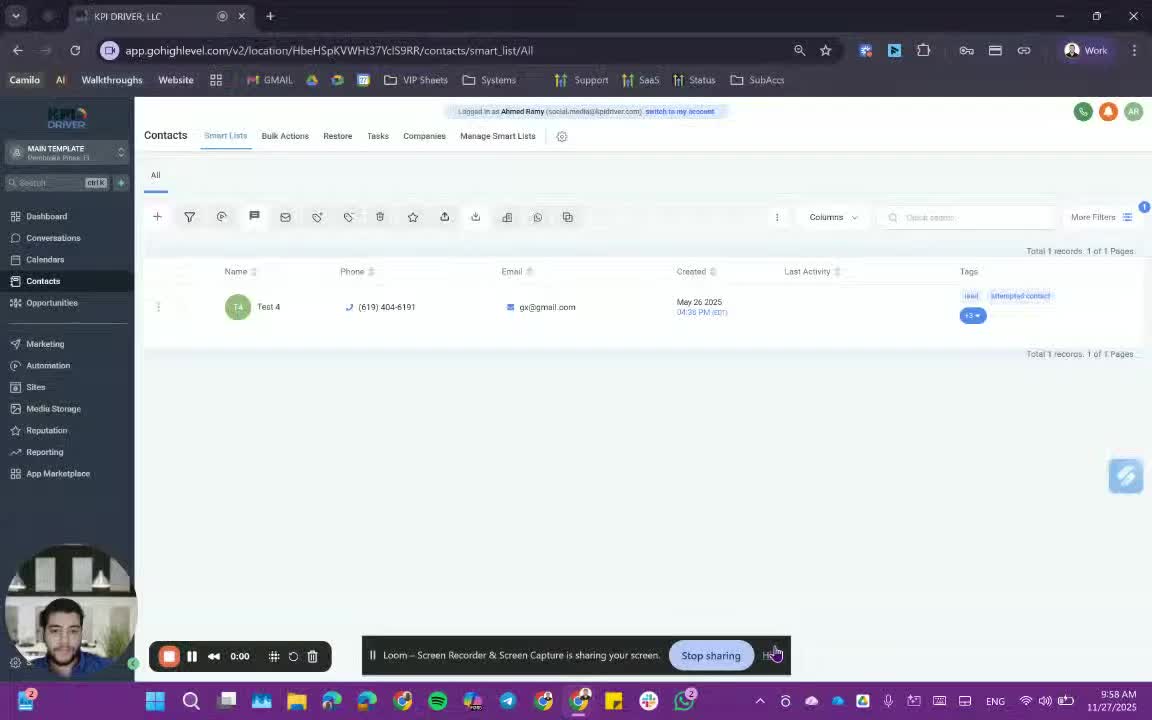Open the Manage Smart Lists tab

pos(497,136)
